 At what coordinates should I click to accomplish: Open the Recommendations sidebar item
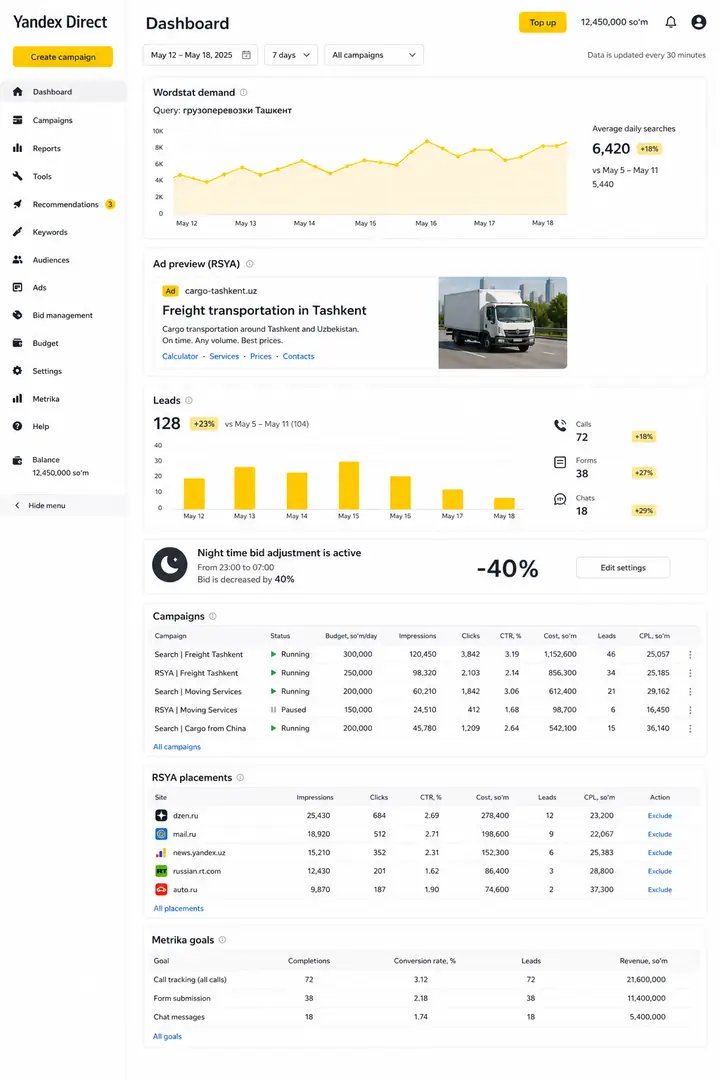click(x=63, y=205)
